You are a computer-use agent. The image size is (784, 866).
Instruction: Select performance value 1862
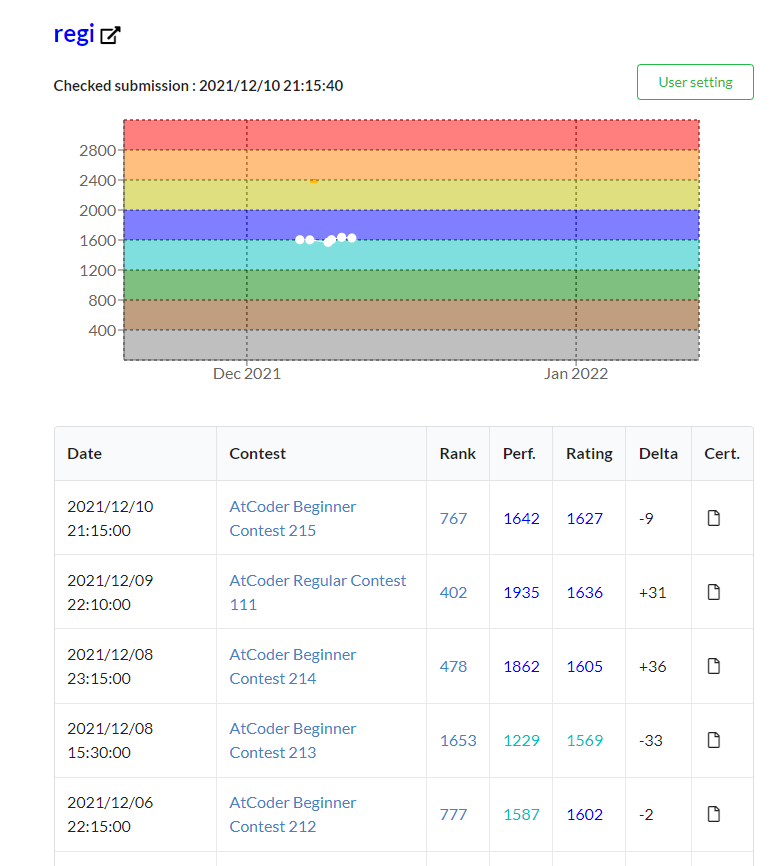(521, 667)
